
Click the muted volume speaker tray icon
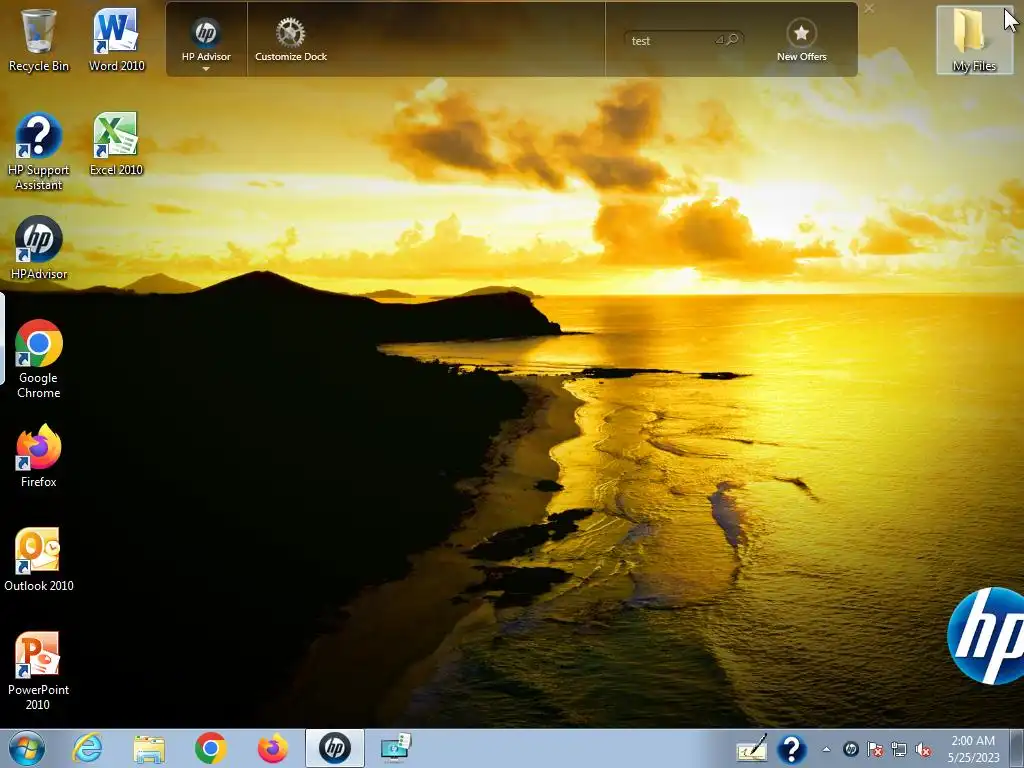[923, 749]
